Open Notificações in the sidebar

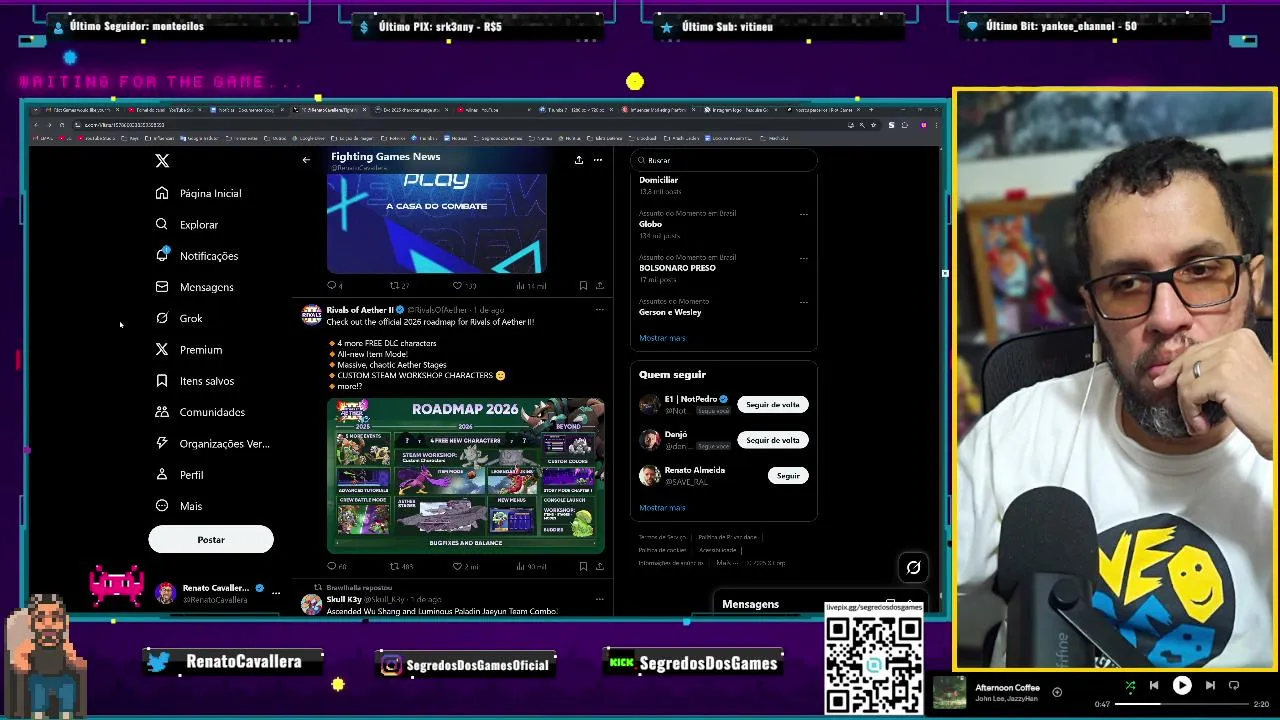click(197, 255)
